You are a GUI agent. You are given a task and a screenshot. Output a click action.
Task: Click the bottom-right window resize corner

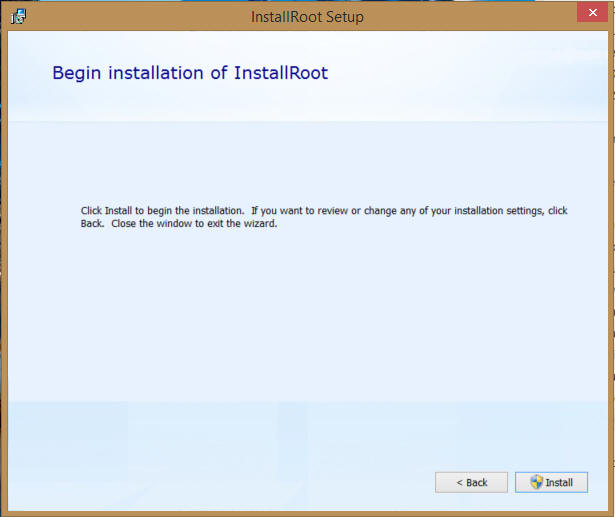coord(611,513)
